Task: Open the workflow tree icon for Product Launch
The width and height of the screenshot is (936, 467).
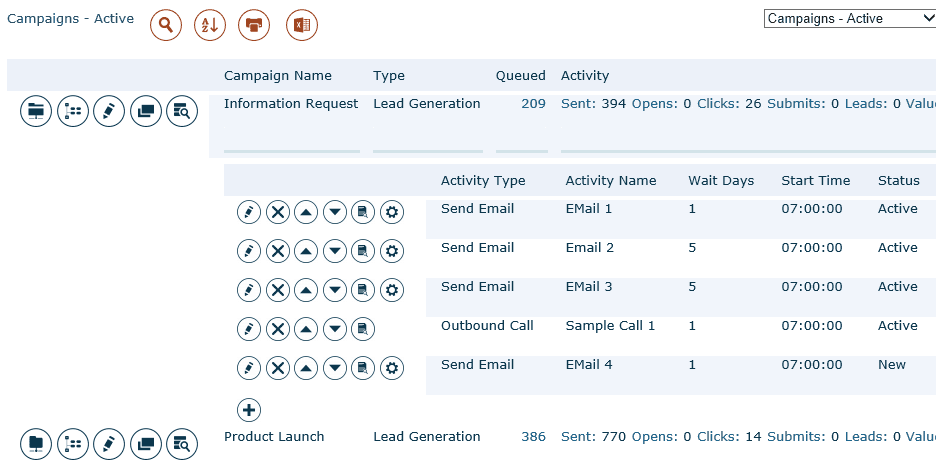Action: click(73, 444)
